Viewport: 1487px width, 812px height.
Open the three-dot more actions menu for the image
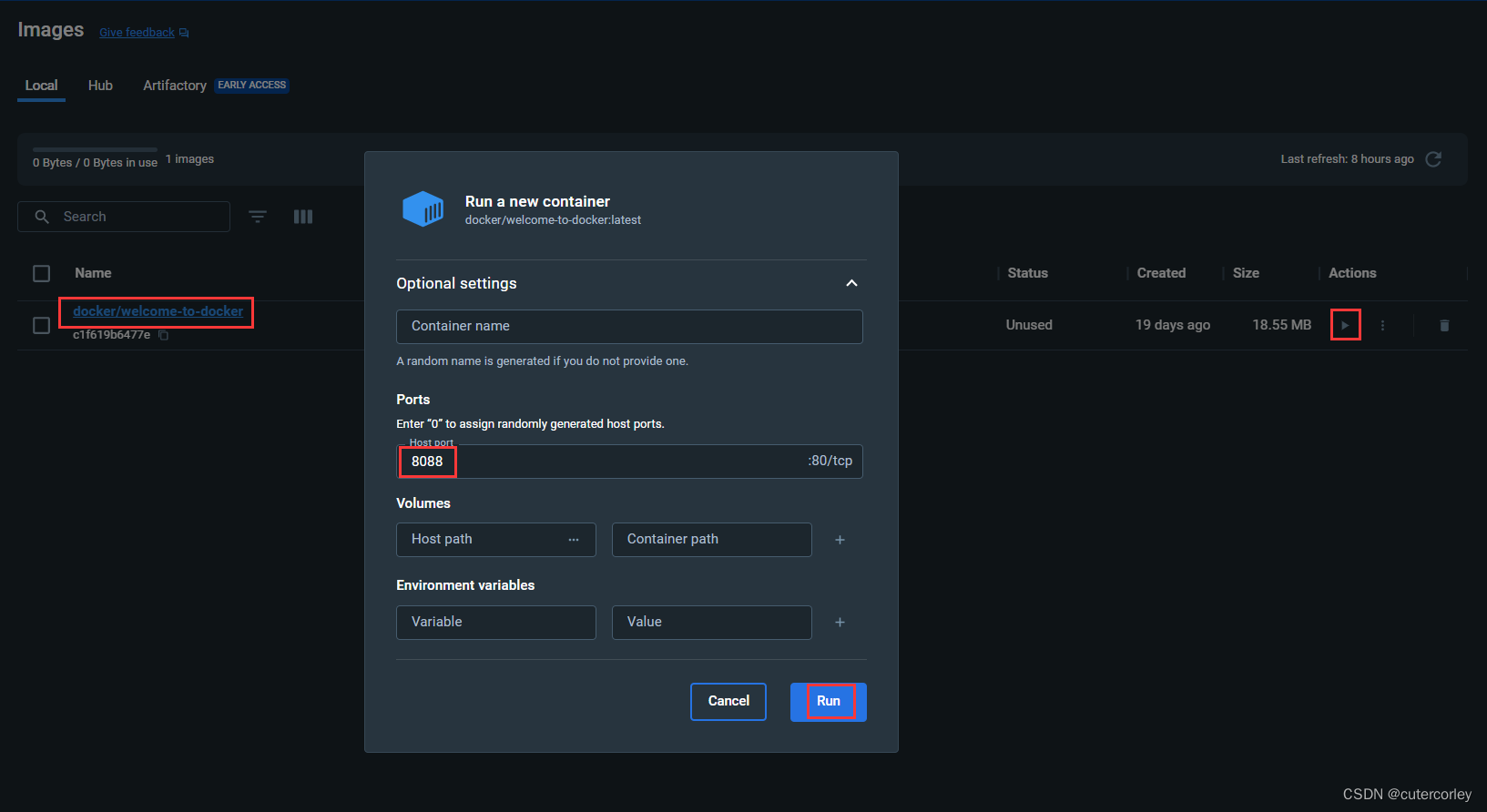[x=1382, y=325]
